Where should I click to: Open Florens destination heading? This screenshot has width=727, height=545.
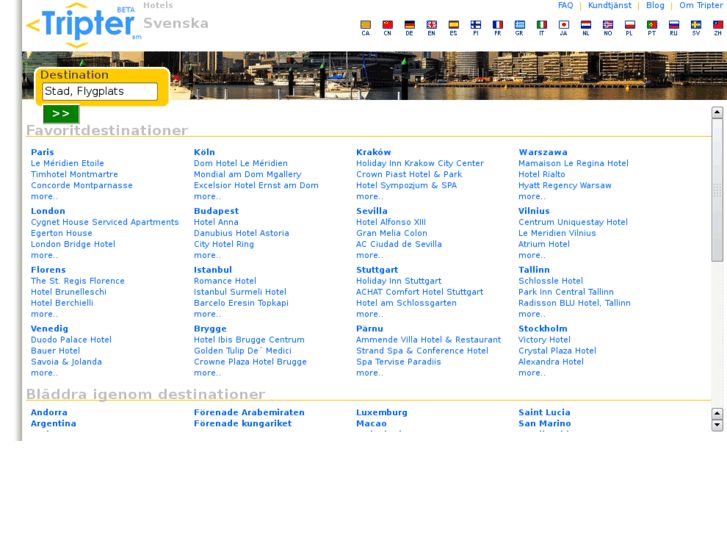(x=48, y=270)
